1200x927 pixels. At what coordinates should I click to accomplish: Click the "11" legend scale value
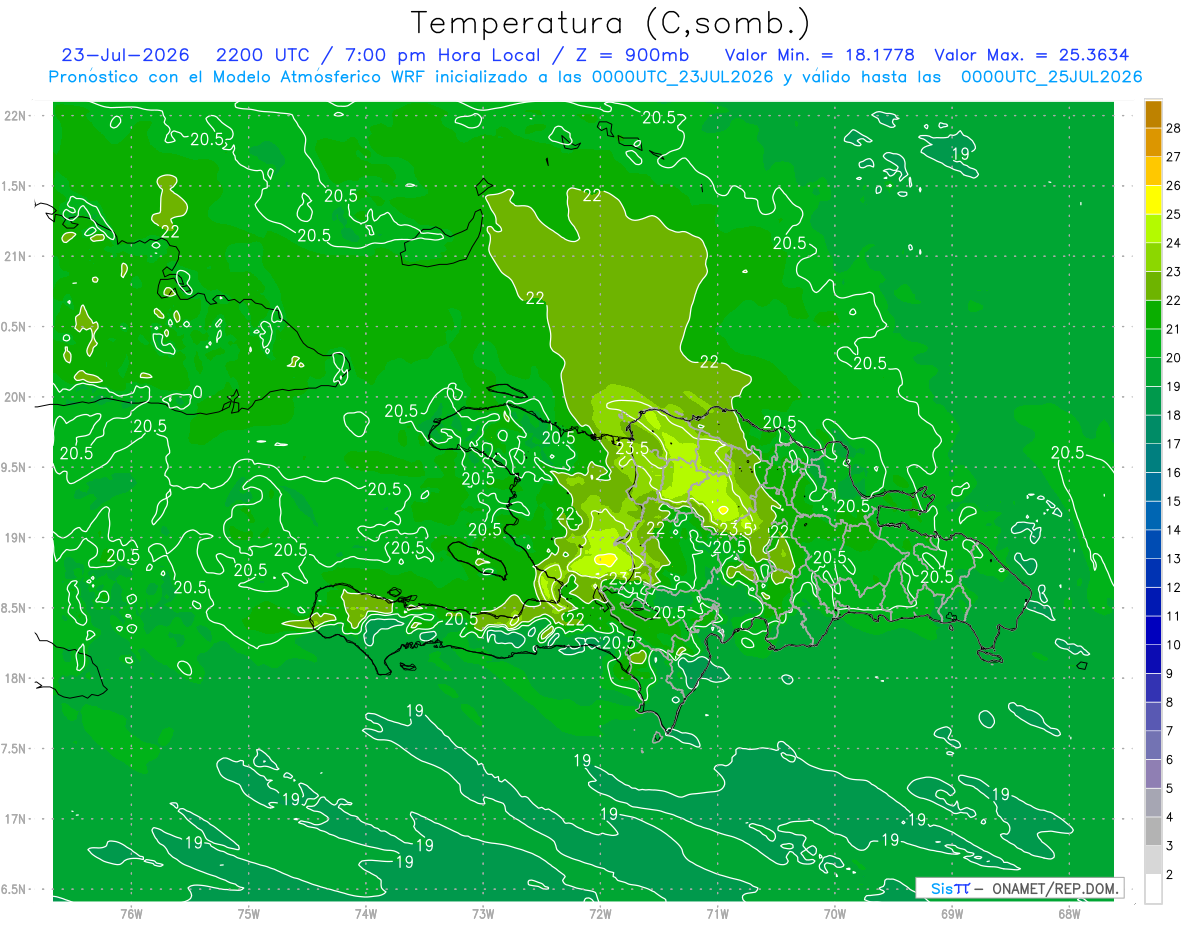click(1174, 616)
